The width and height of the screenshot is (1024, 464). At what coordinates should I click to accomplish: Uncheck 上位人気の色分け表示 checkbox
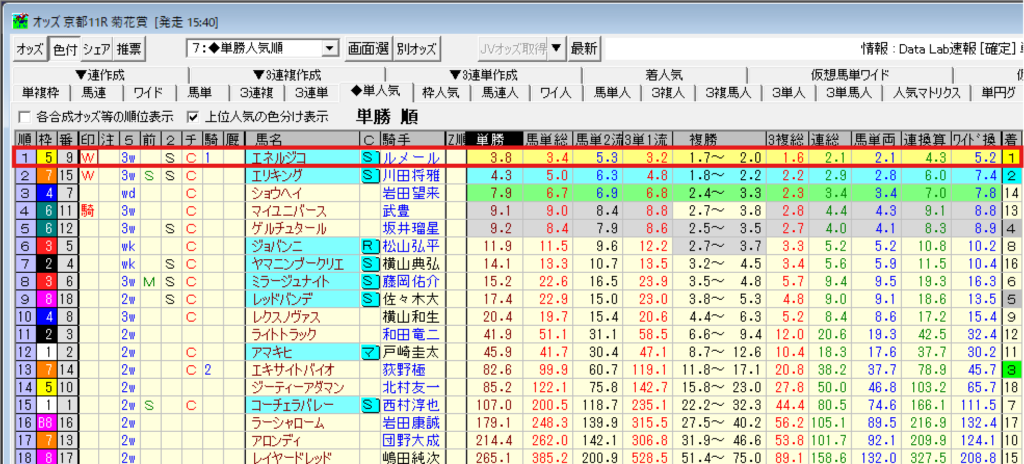pos(193,116)
